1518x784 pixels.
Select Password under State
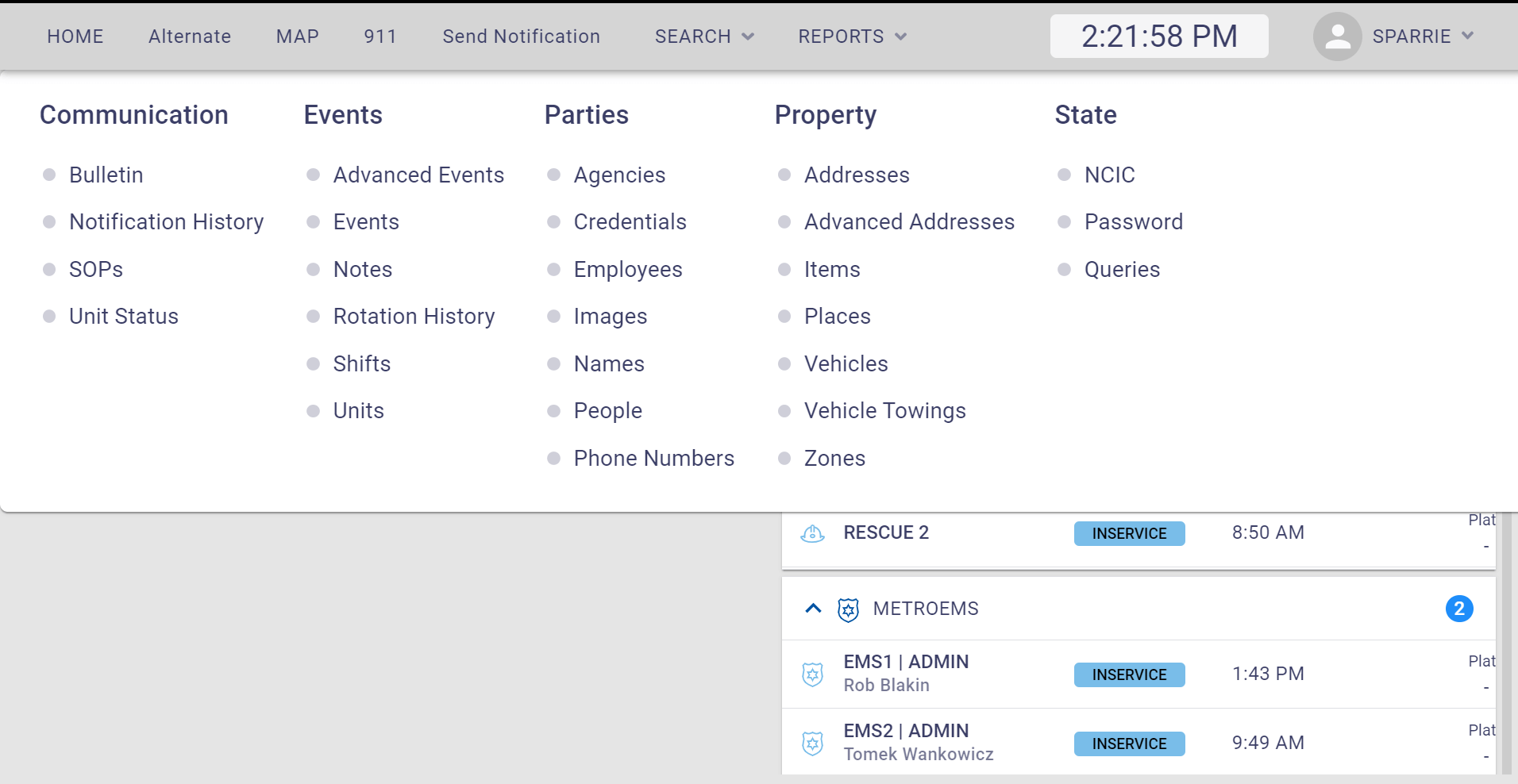[x=1134, y=222]
